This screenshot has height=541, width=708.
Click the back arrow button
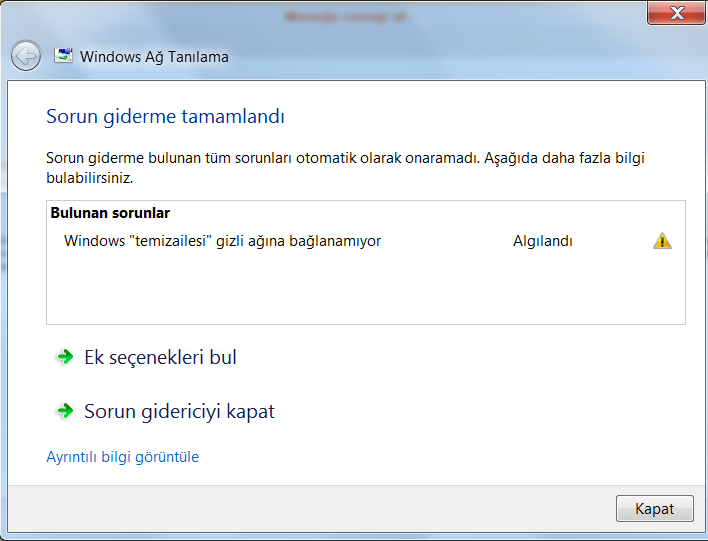coord(26,56)
